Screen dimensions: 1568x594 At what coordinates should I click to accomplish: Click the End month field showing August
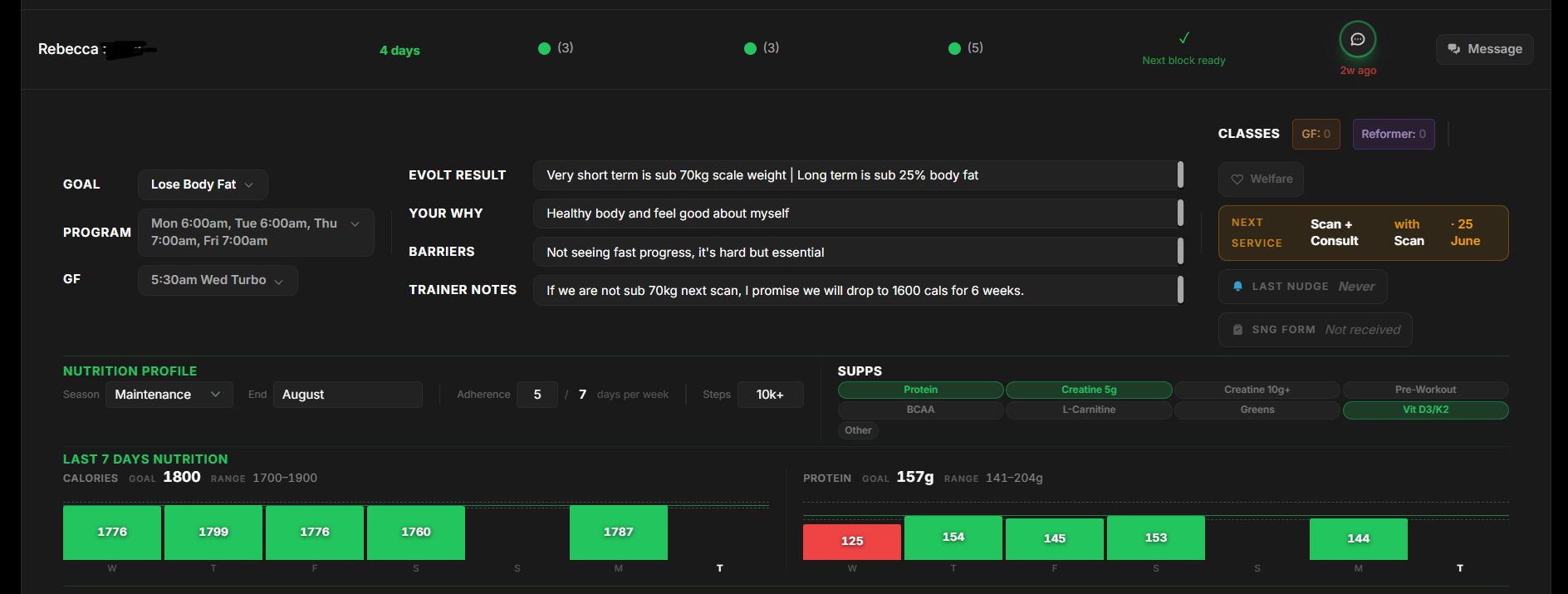coord(347,395)
